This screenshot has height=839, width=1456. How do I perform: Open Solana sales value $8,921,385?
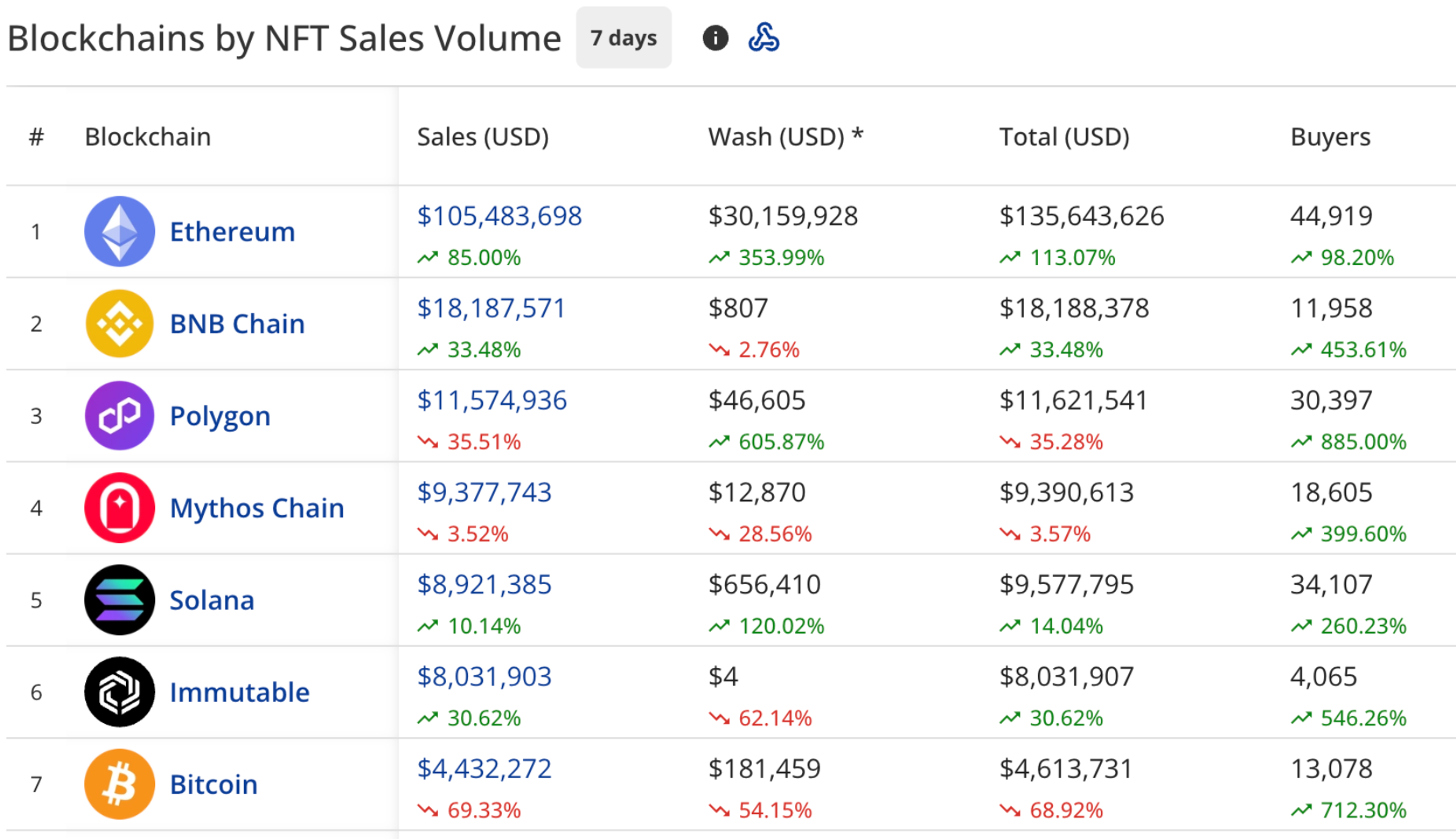[484, 585]
